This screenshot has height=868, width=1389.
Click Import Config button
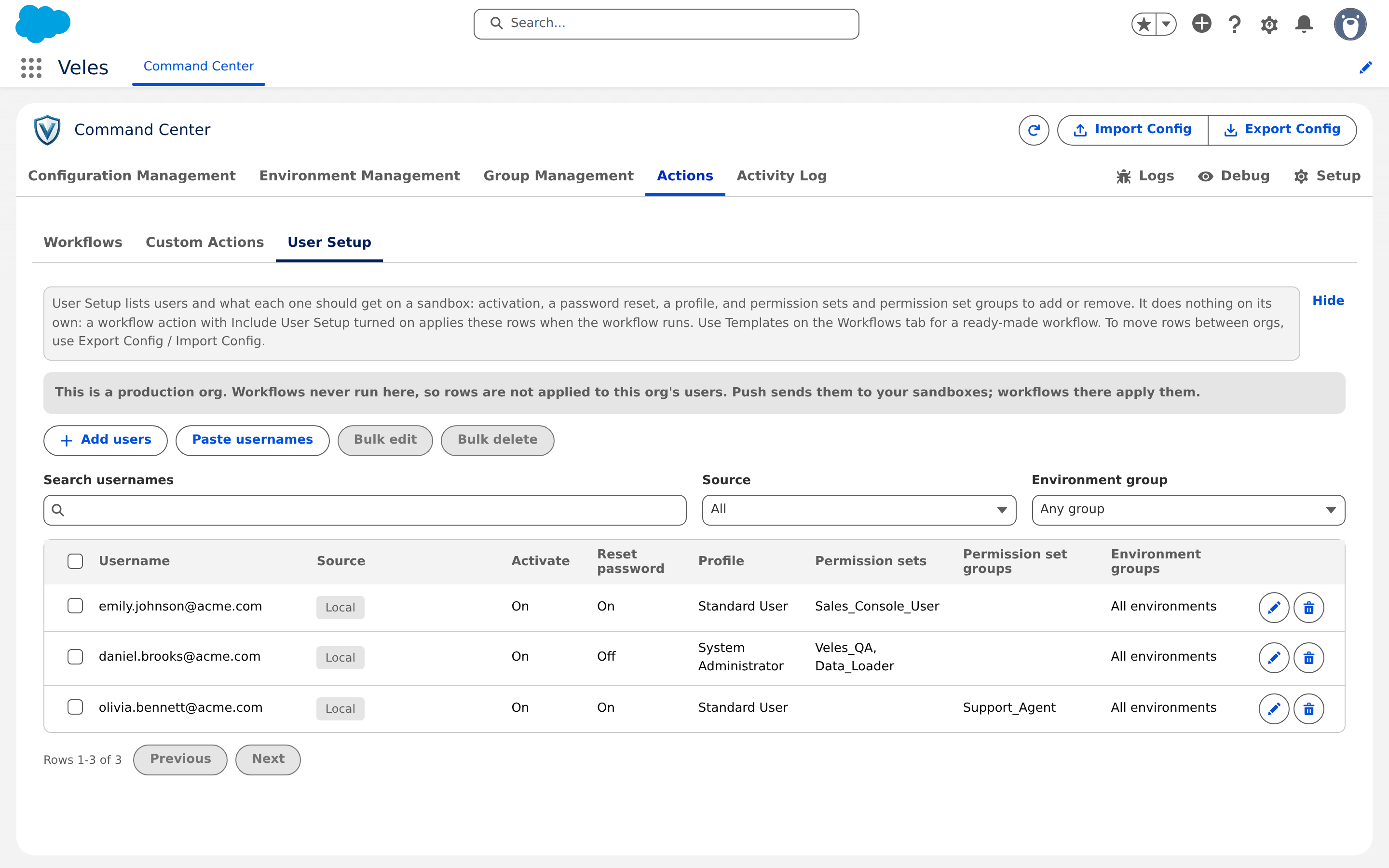click(1132, 130)
